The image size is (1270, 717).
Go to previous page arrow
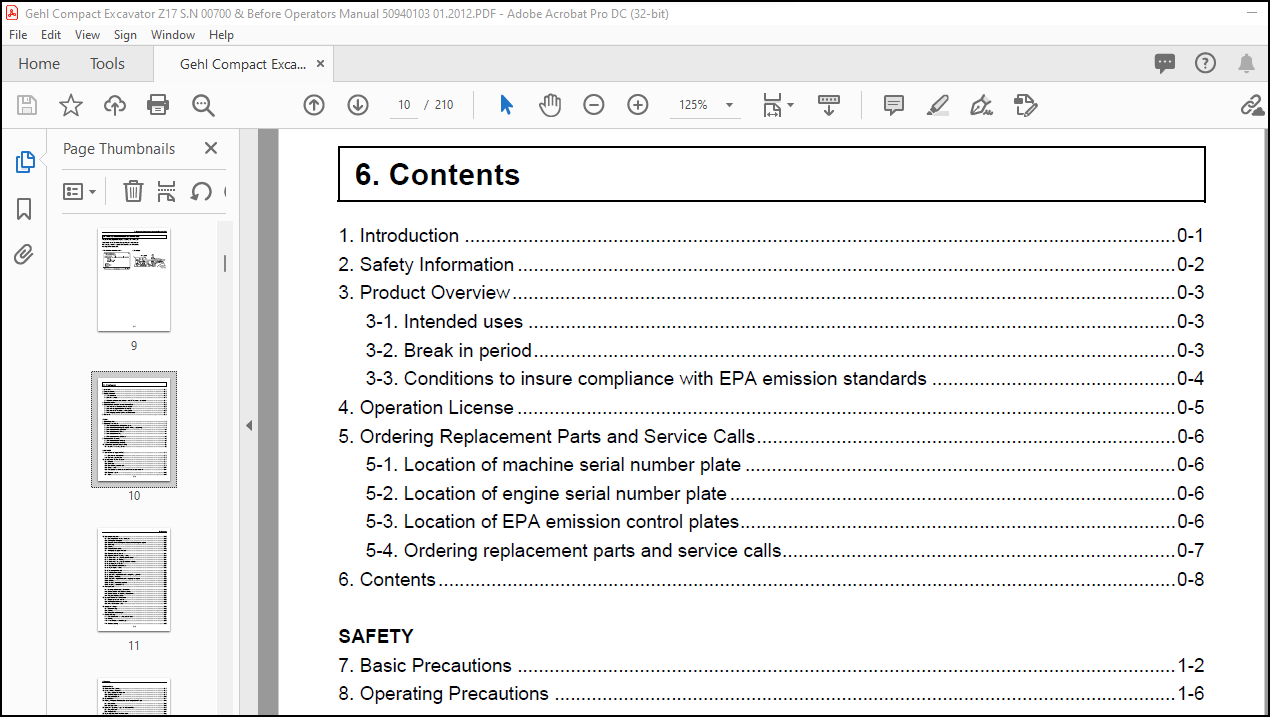(x=314, y=105)
